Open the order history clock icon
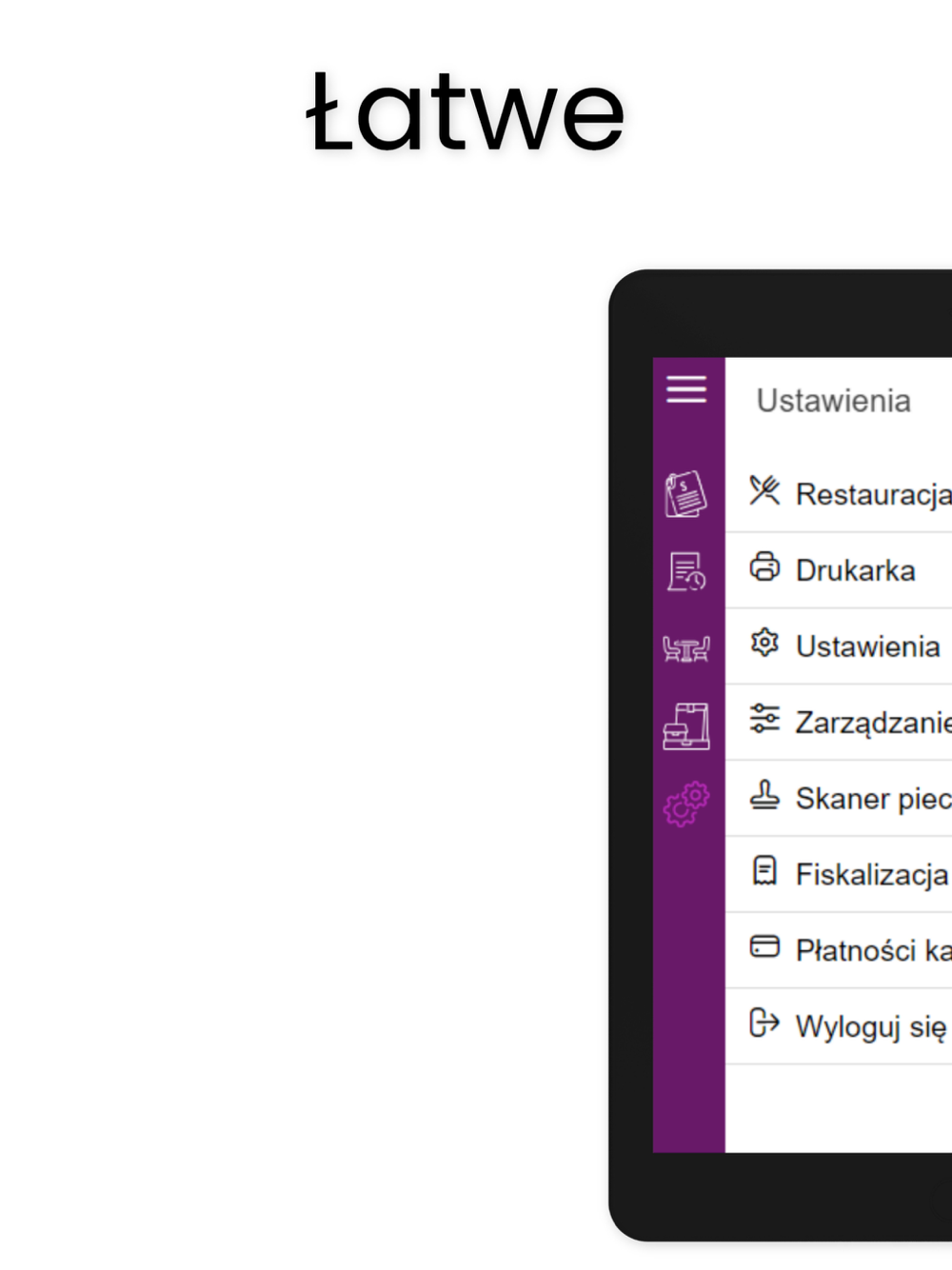952x1270 pixels. (x=686, y=571)
